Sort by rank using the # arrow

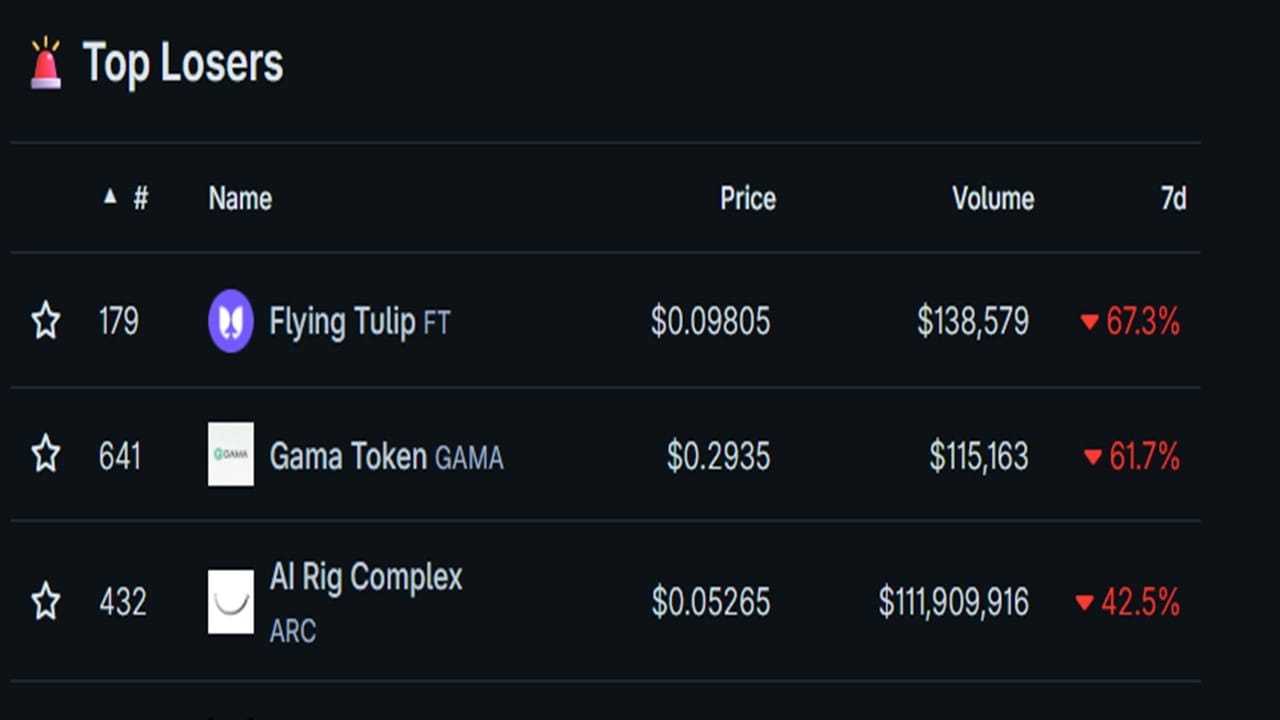(126, 198)
